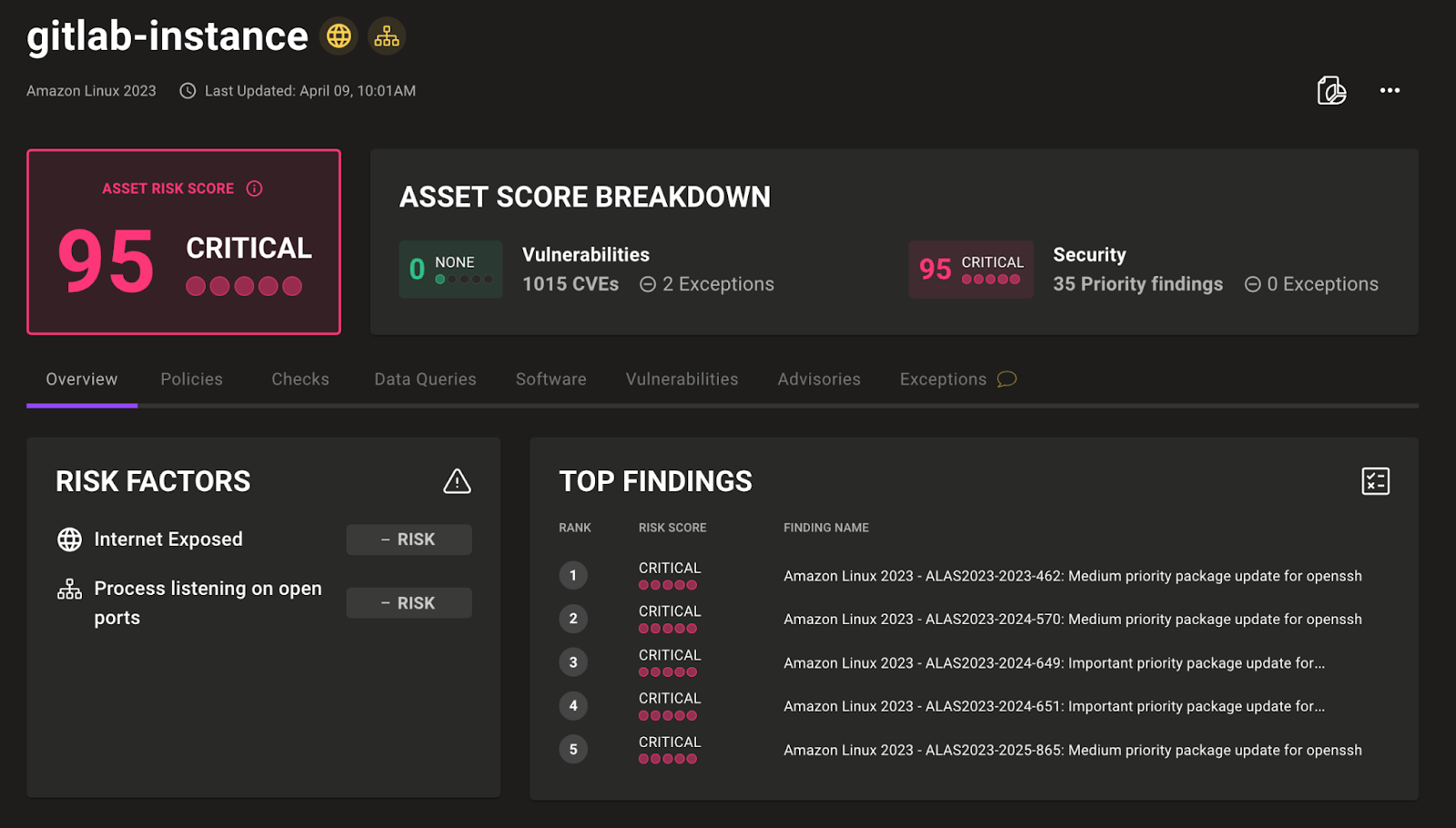
Task: Open finding ALAS2023-2023-462 for openssh
Action: [x=1072, y=575]
